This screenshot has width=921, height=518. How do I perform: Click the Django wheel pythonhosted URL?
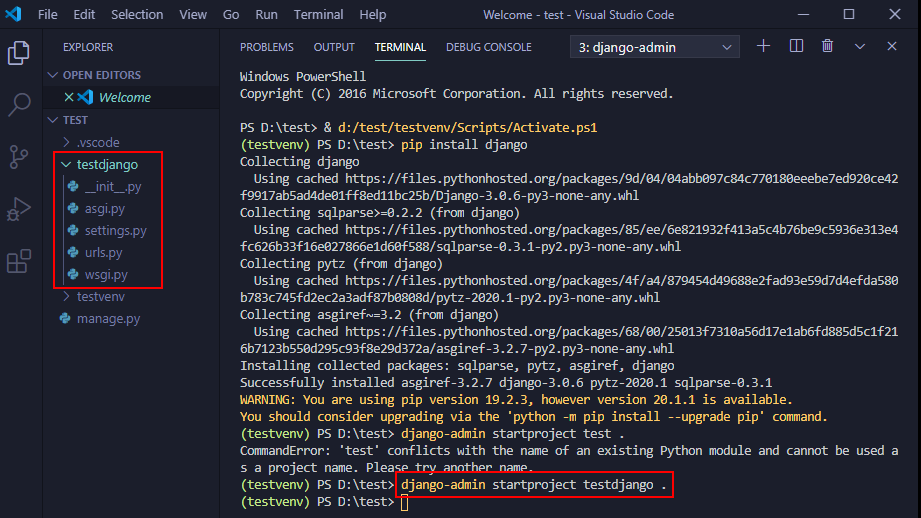click(569, 187)
